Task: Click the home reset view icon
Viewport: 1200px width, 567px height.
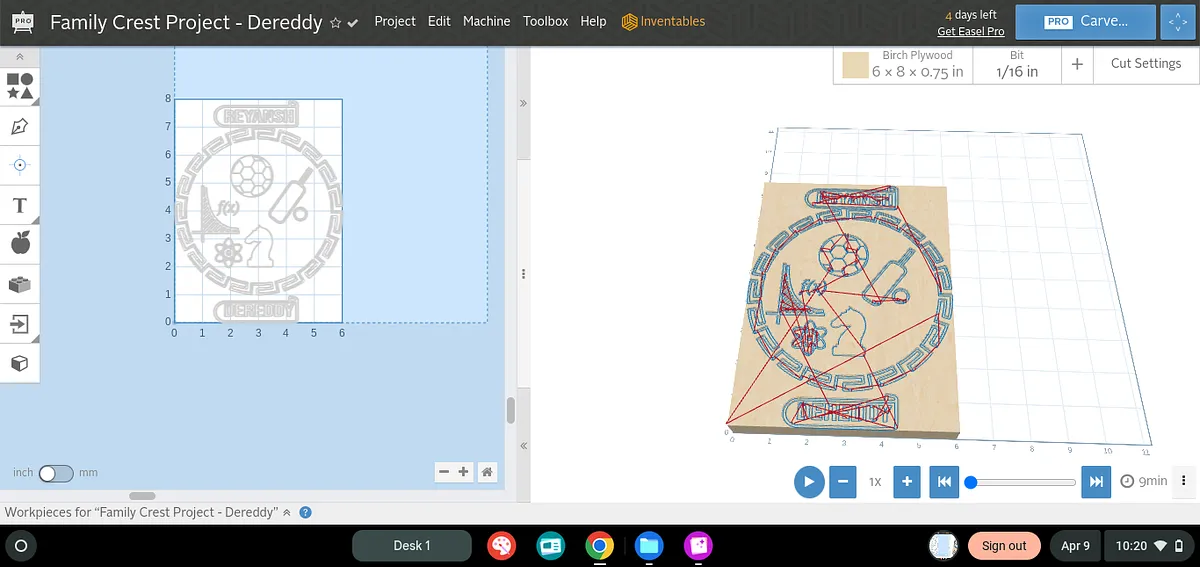Action: pyautogui.click(x=487, y=472)
